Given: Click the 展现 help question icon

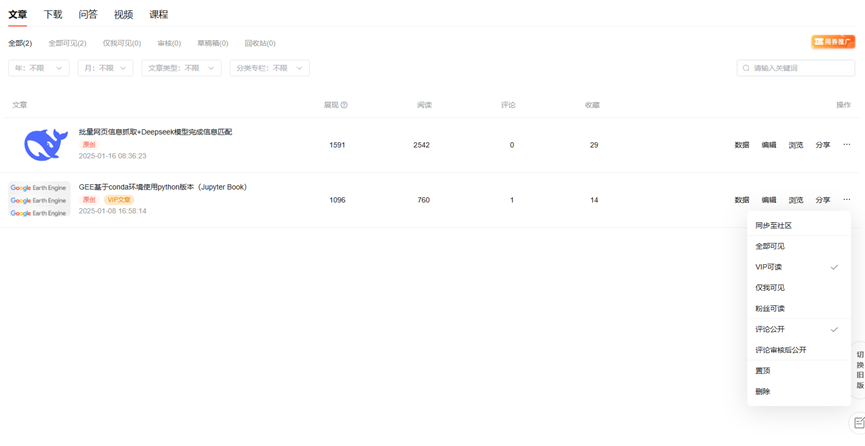Looking at the screenshot, I should (x=344, y=105).
